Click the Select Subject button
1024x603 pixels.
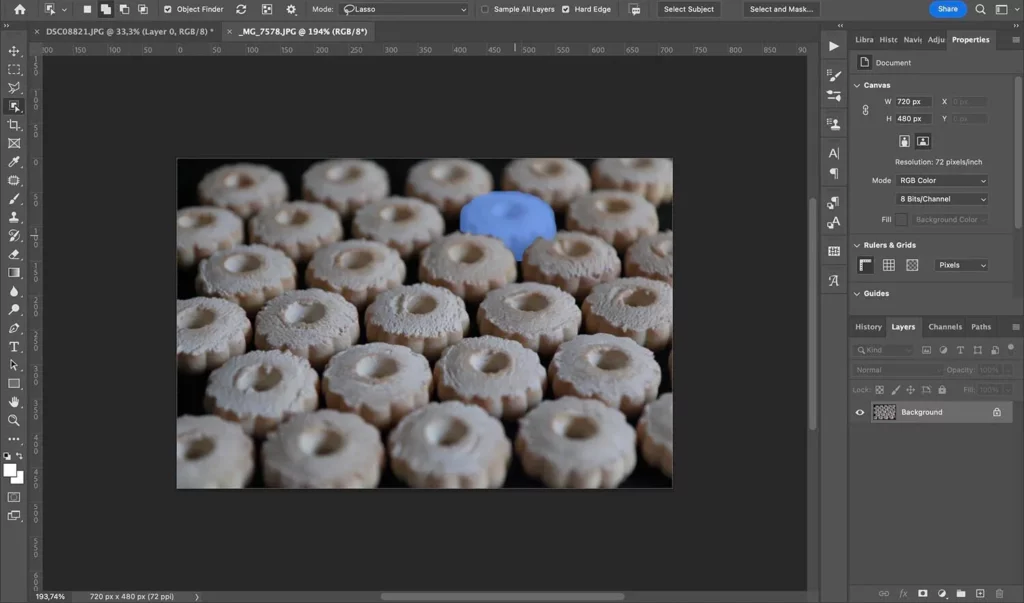tap(689, 9)
